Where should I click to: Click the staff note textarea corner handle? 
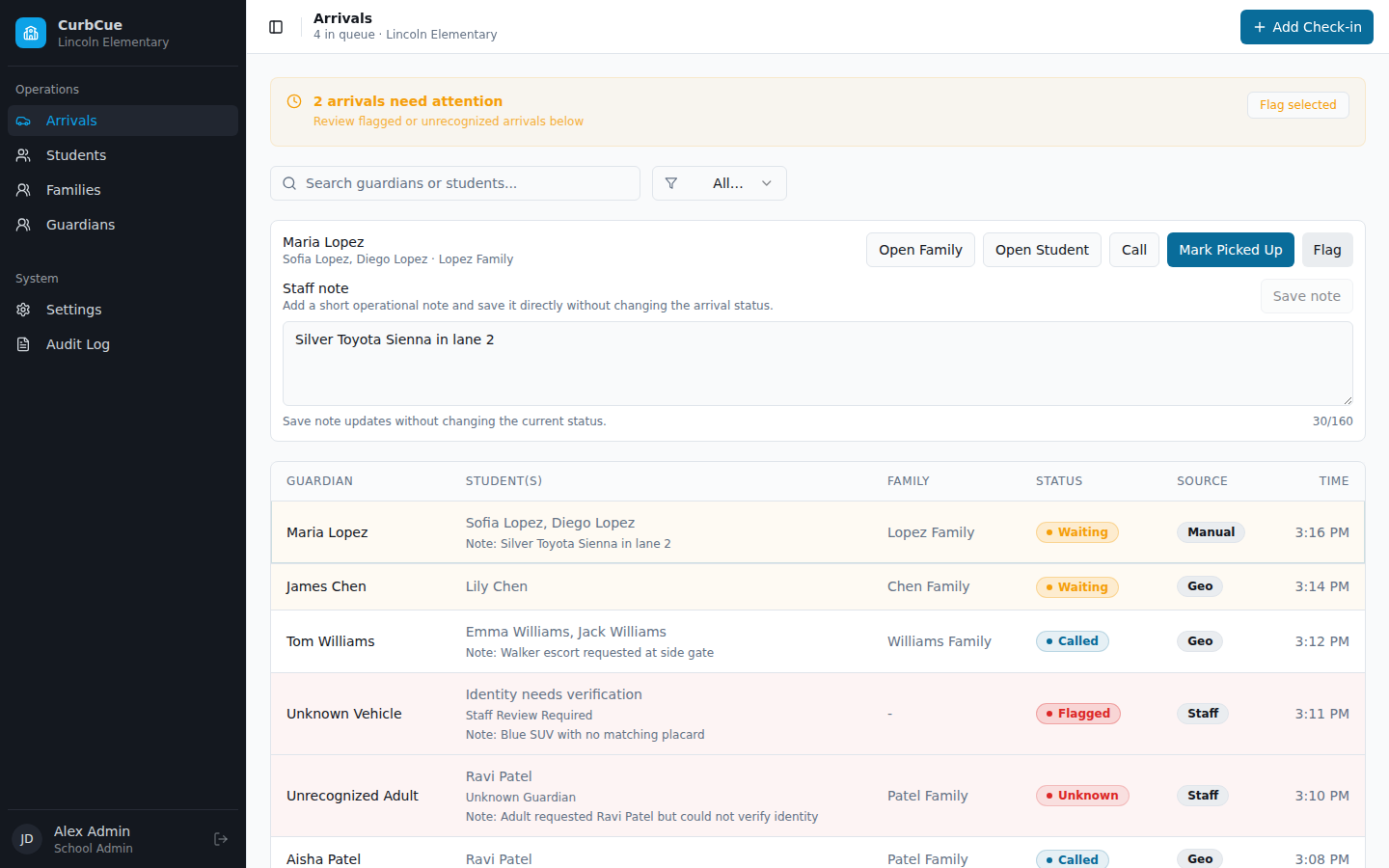click(1348, 400)
